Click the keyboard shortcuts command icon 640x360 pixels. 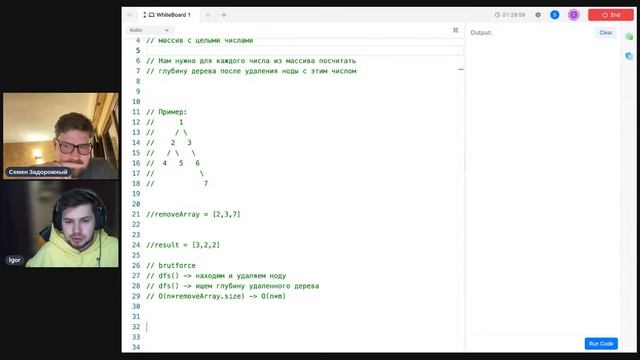pos(456,30)
